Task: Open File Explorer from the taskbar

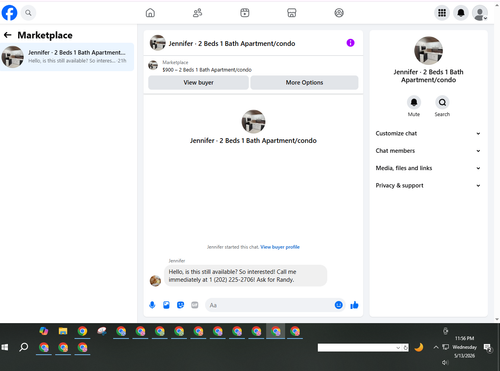Action: (63, 331)
